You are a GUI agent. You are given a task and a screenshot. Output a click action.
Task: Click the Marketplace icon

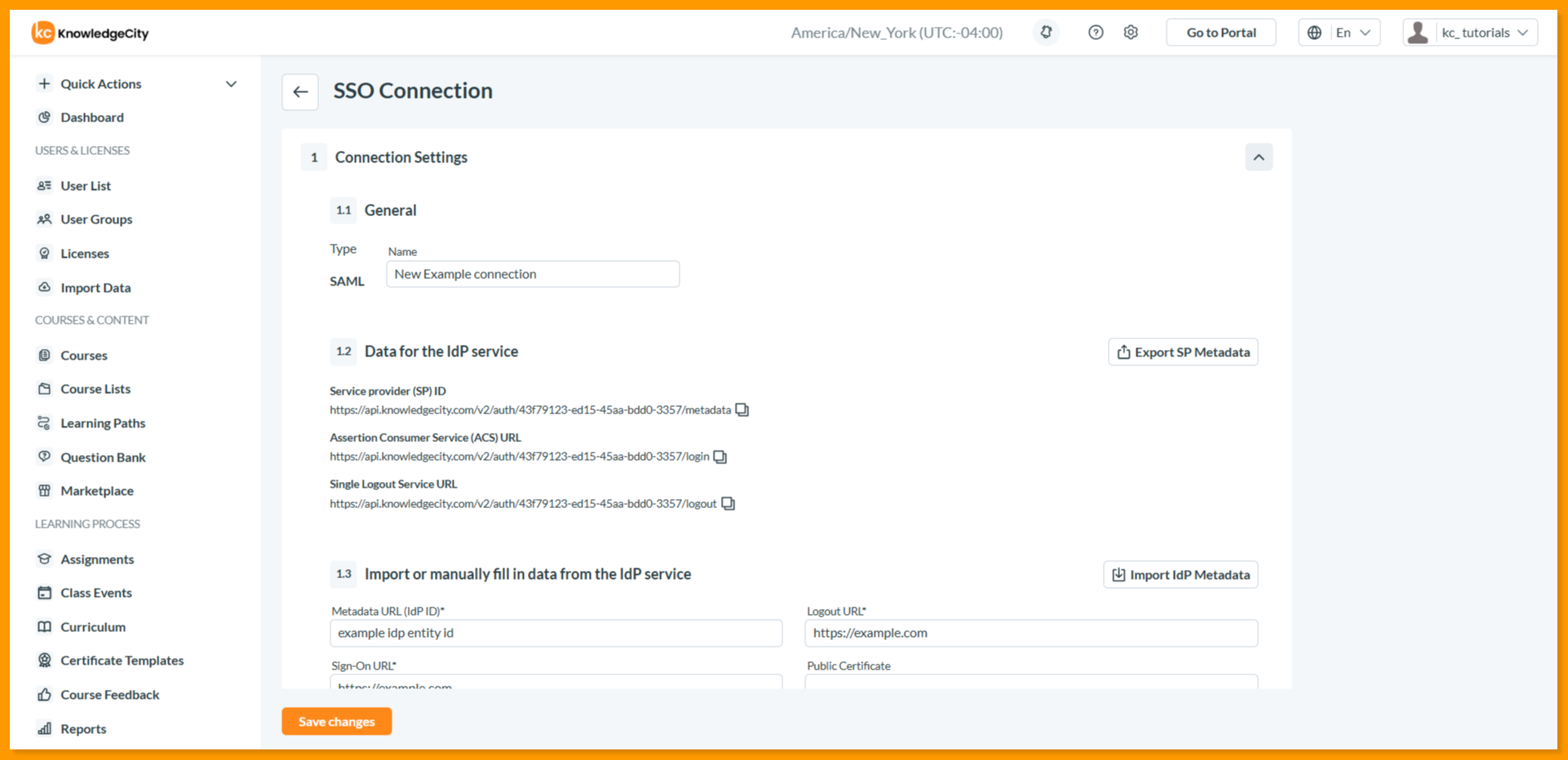(45, 491)
